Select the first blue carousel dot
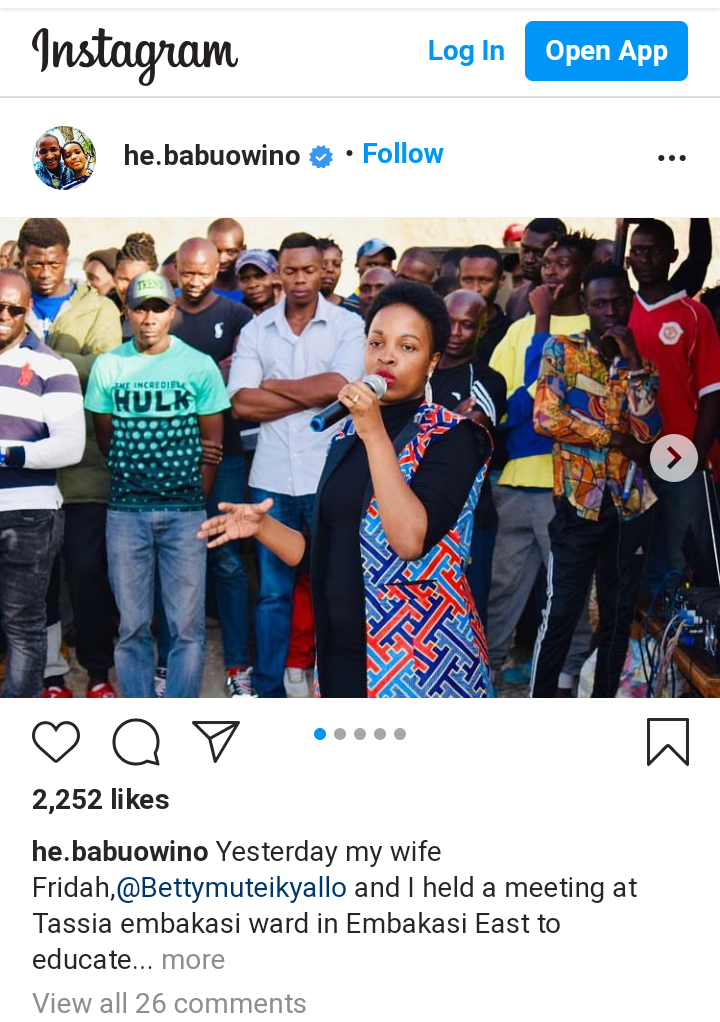This screenshot has width=720, height=1022. 320,734
